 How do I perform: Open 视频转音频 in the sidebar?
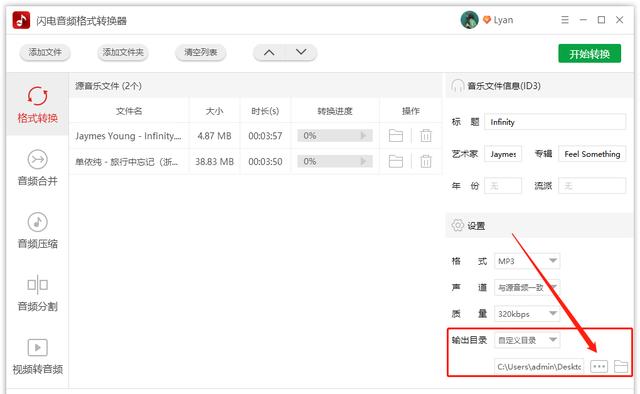[x=38, y=356]
